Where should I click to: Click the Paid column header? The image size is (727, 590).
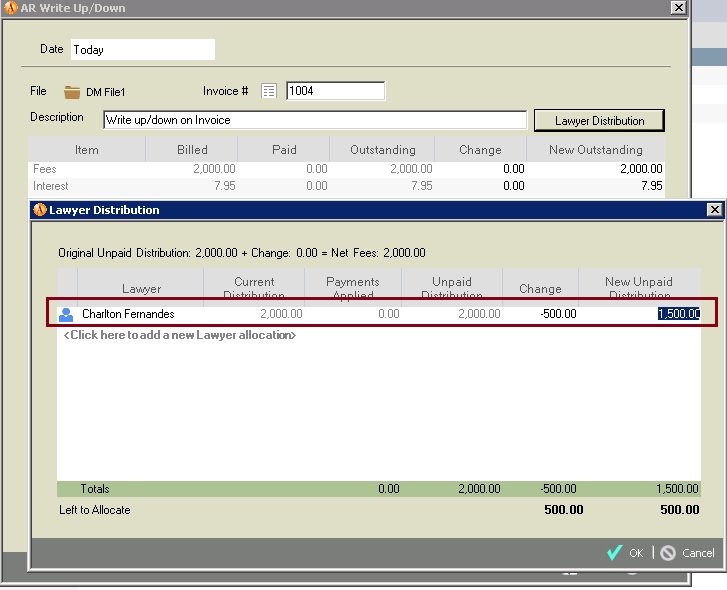point(284,149)
